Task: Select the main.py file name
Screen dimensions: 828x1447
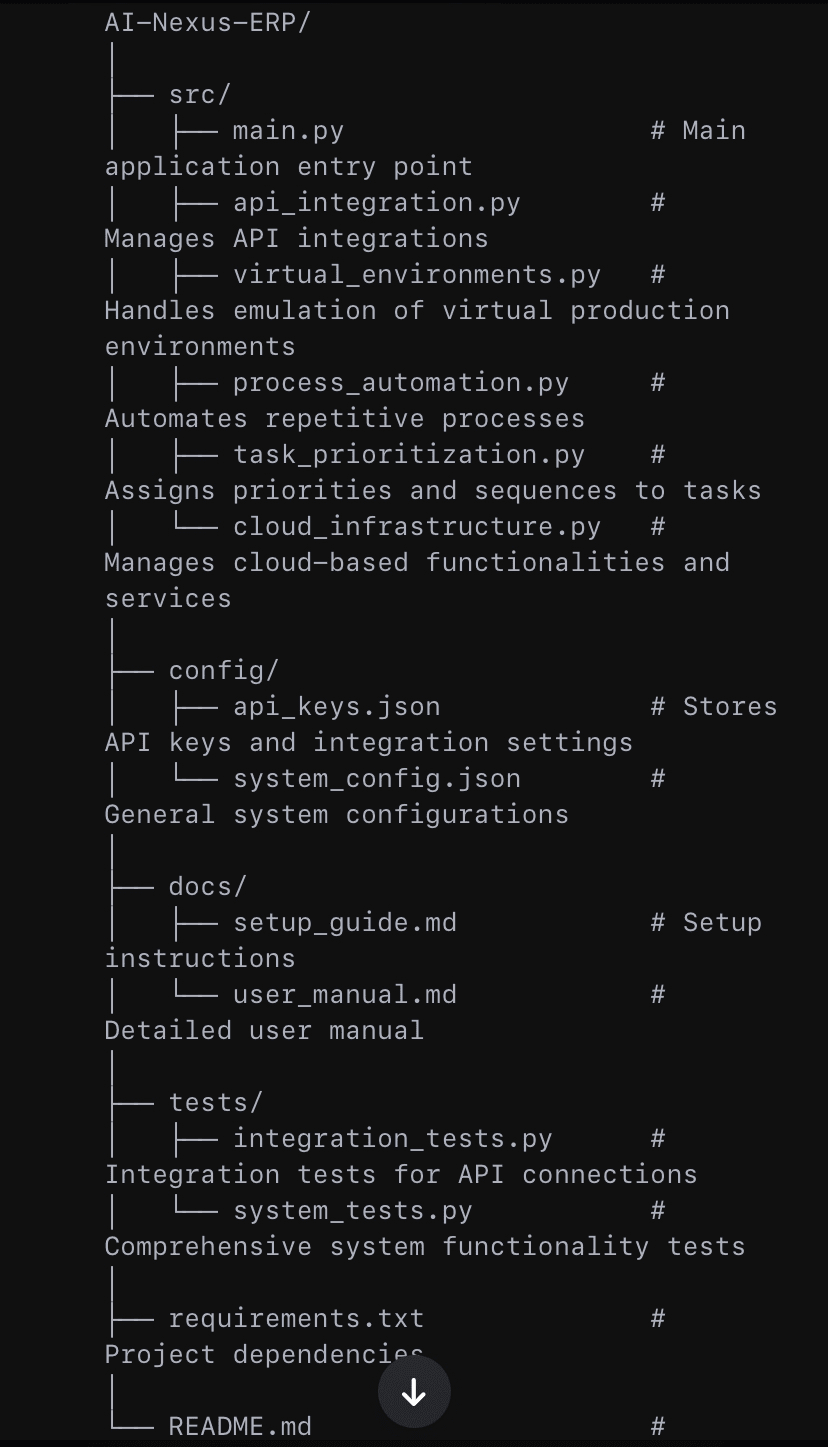Action: click(x=288, y=130)
